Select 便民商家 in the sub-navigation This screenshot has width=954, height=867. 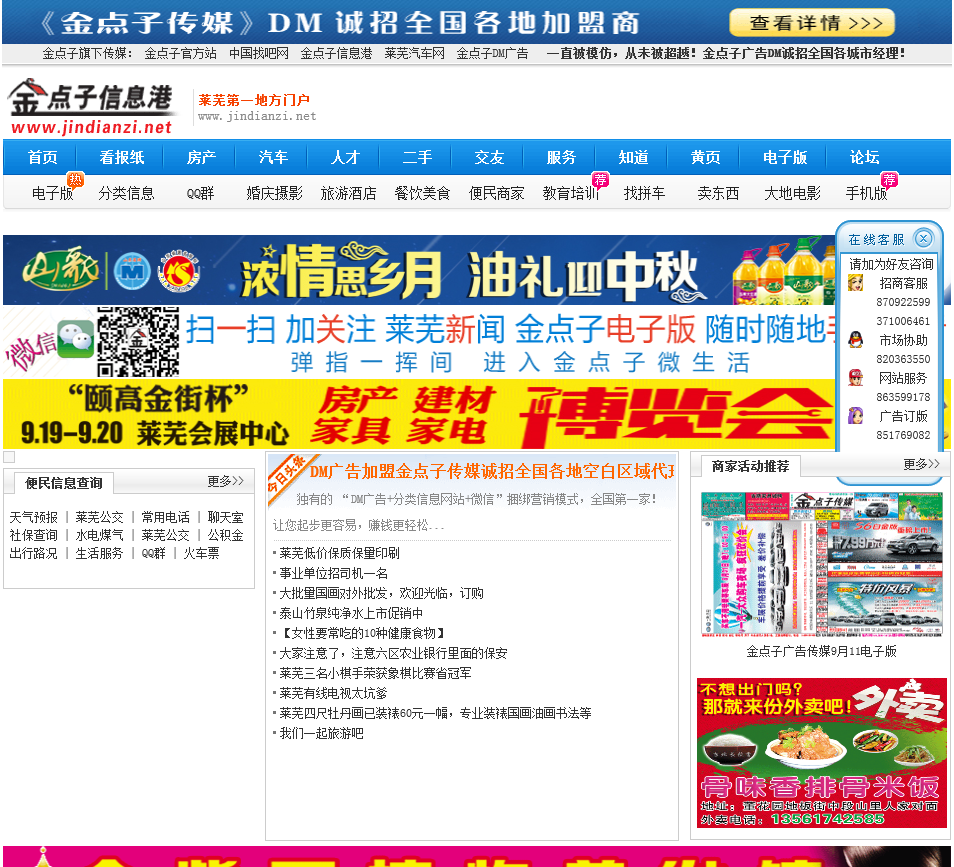496,193
